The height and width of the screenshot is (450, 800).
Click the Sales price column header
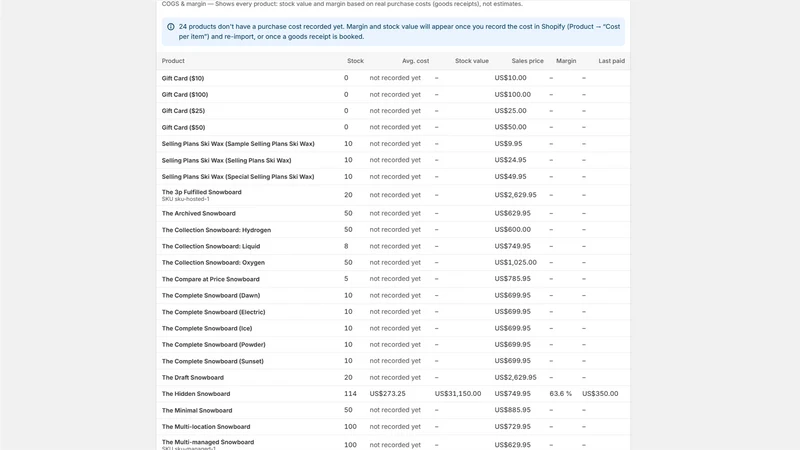(x=527, y=61)
